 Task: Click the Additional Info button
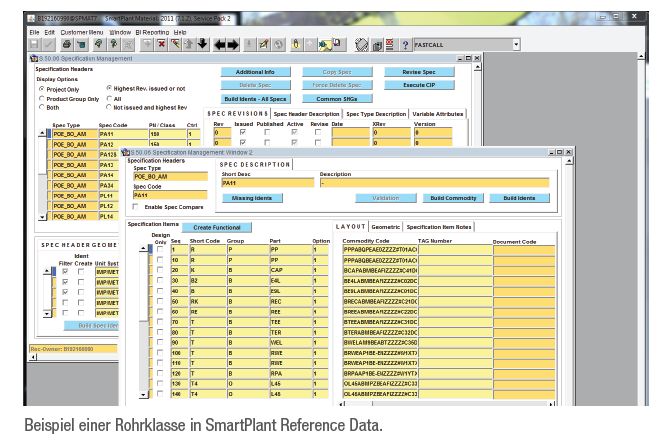click(x=255, y=72)
